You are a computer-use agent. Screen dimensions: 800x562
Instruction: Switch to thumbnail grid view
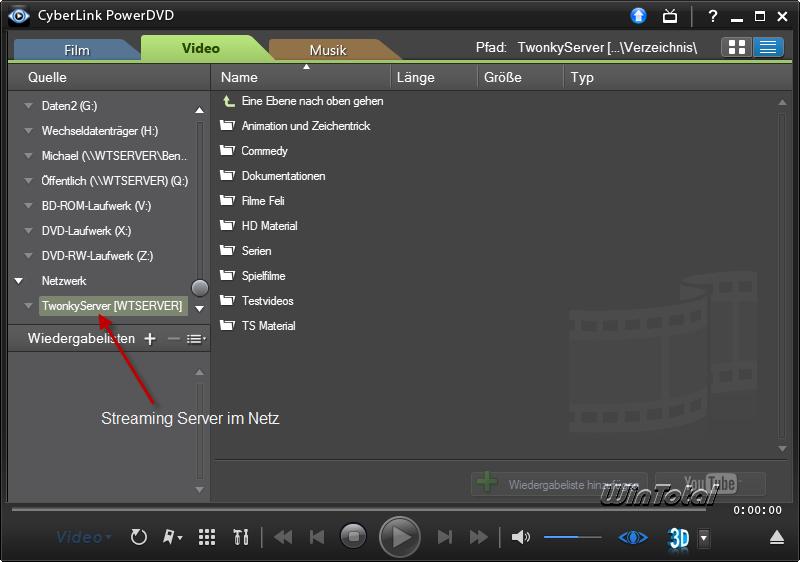(736, 47)
